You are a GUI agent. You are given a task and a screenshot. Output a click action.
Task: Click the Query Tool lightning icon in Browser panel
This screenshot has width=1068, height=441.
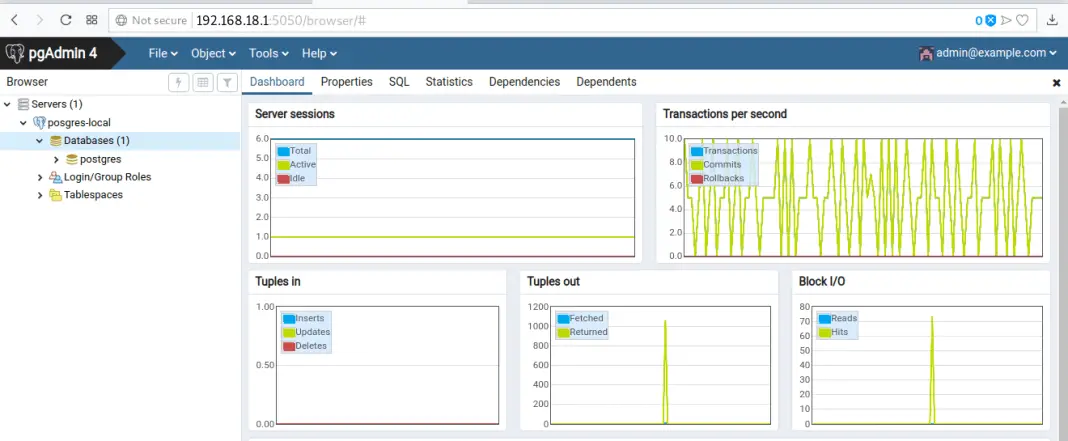coord(179,83)
